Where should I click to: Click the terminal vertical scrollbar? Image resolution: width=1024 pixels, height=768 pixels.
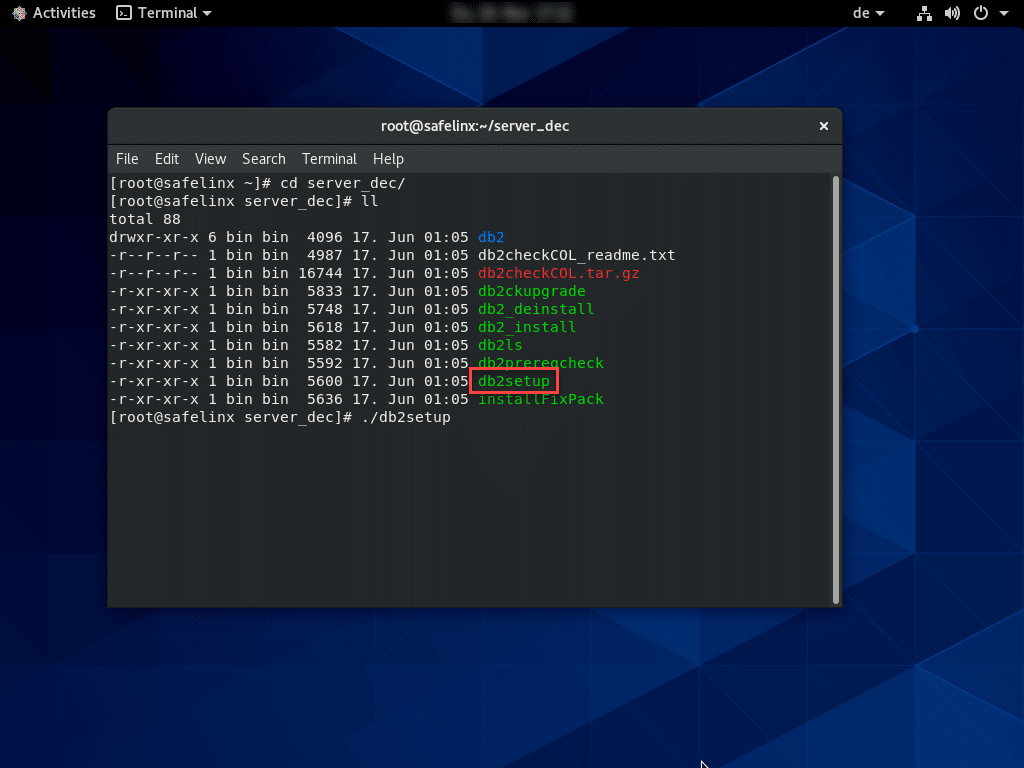836,388
